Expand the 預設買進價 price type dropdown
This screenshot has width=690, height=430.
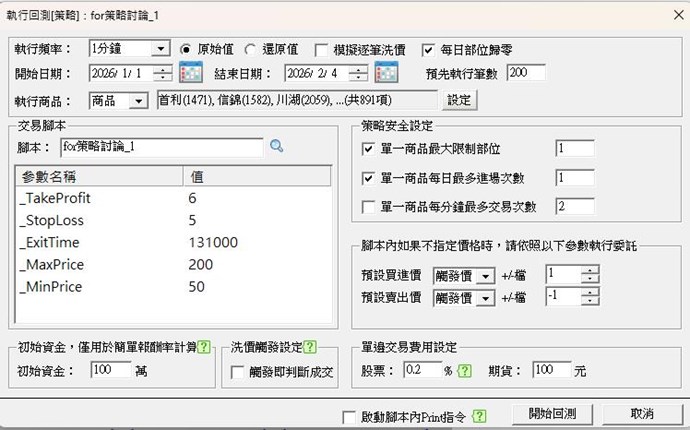[x=486, y=275]
